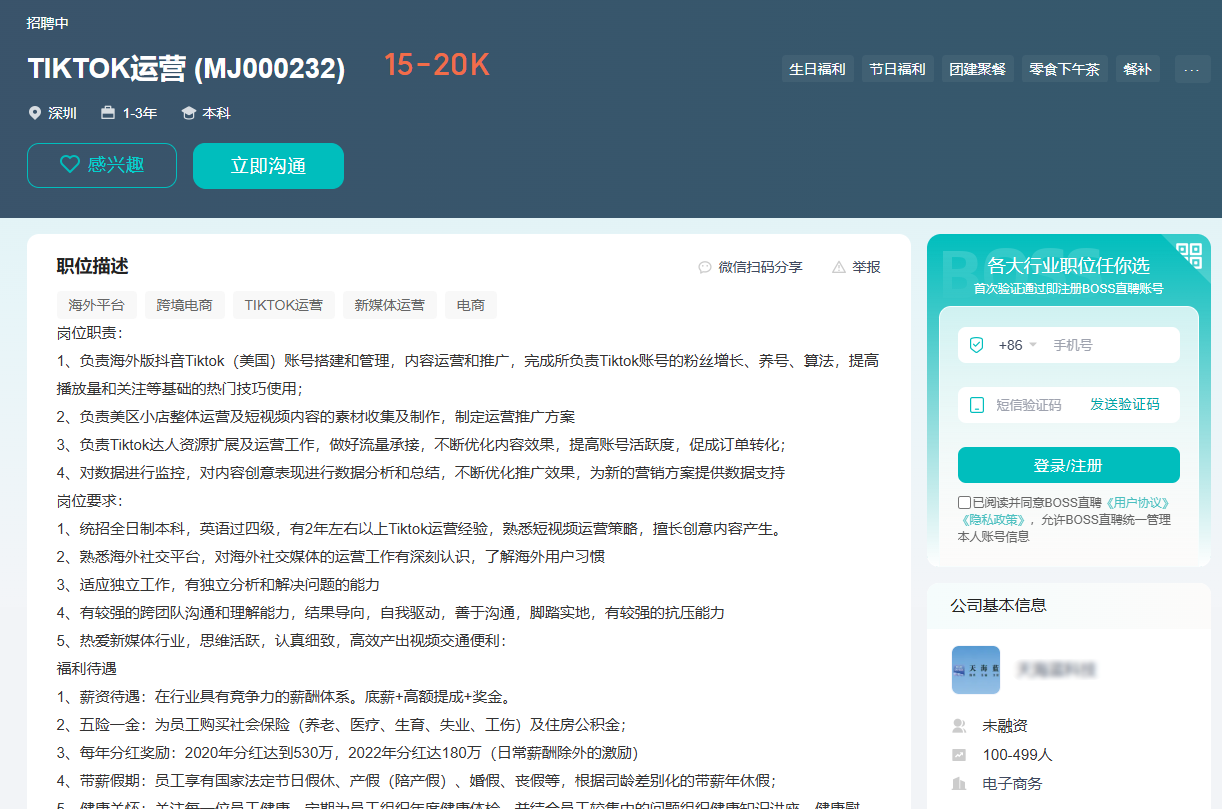The width and height of the screenshot is (1222, 809).
Task: Click the 职位描述 heading
Action: (x=92, y=266)
